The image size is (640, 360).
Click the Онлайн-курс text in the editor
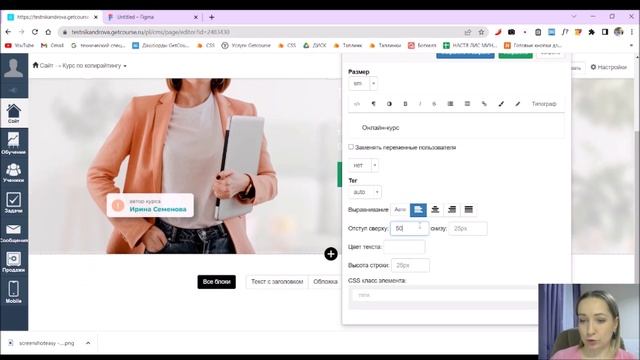coord(380,128)
